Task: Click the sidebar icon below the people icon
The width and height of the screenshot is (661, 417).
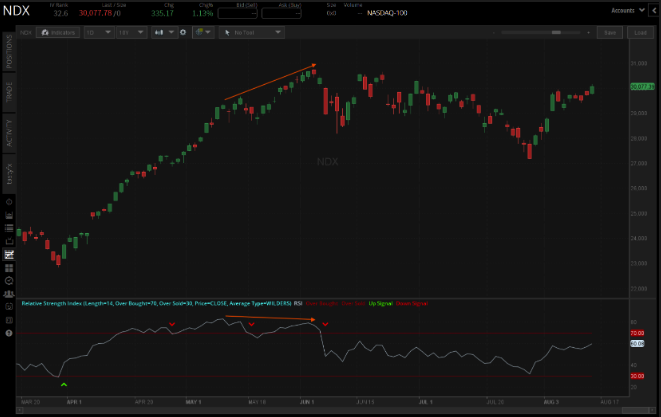Action: point(9,307)
